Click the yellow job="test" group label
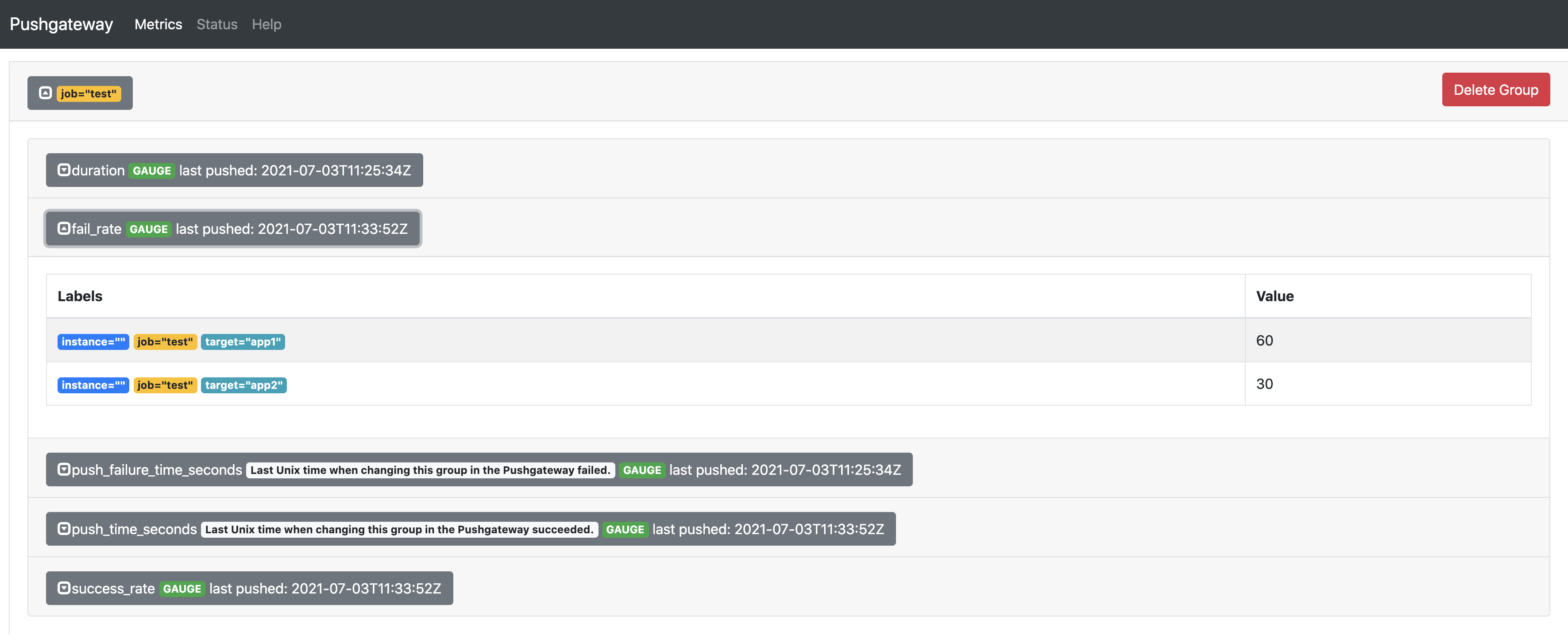The width and height of the screenshot is (1568, 644). point(89,93)
